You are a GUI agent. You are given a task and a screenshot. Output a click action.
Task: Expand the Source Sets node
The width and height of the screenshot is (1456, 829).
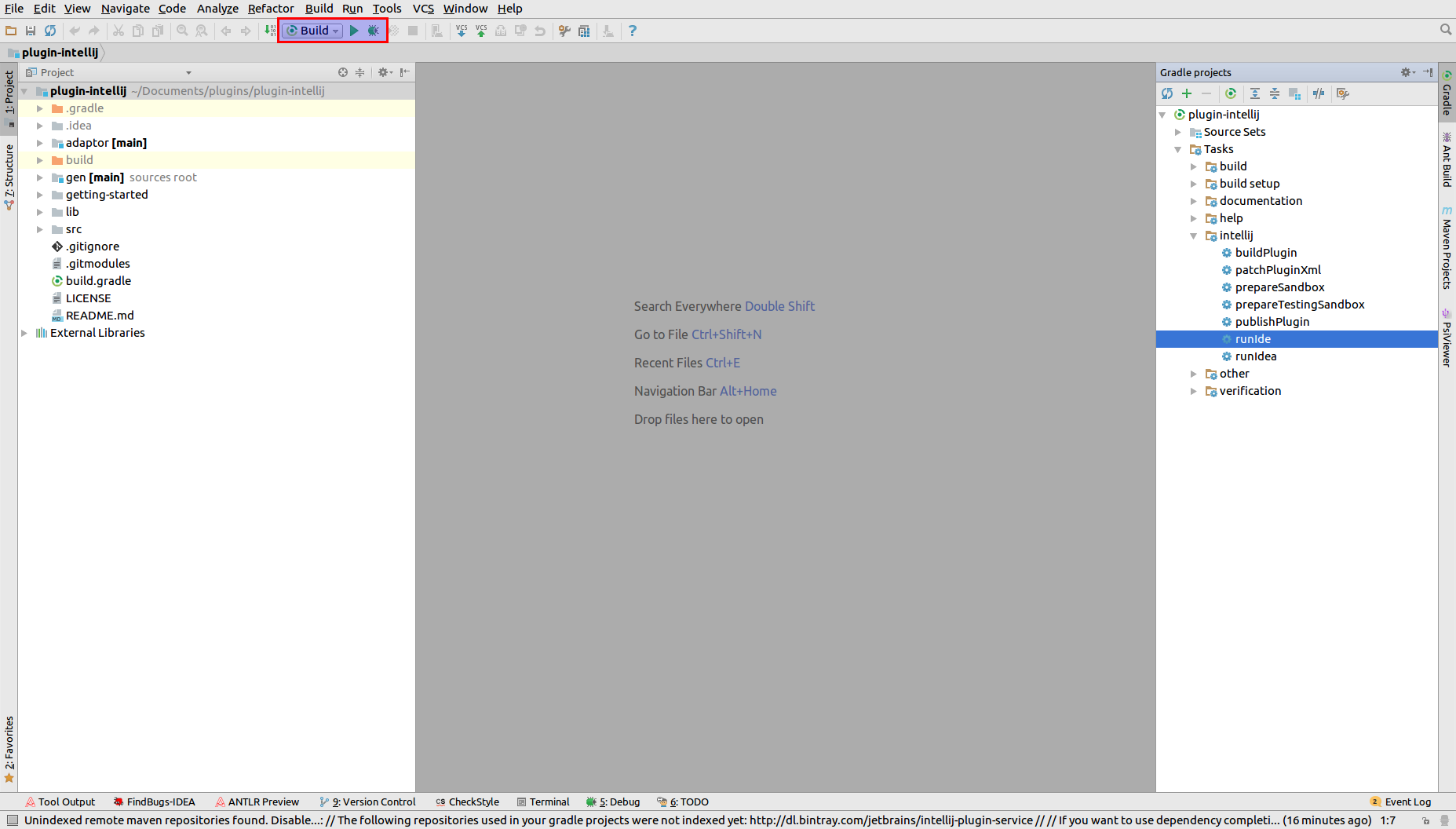point(1178,132)
